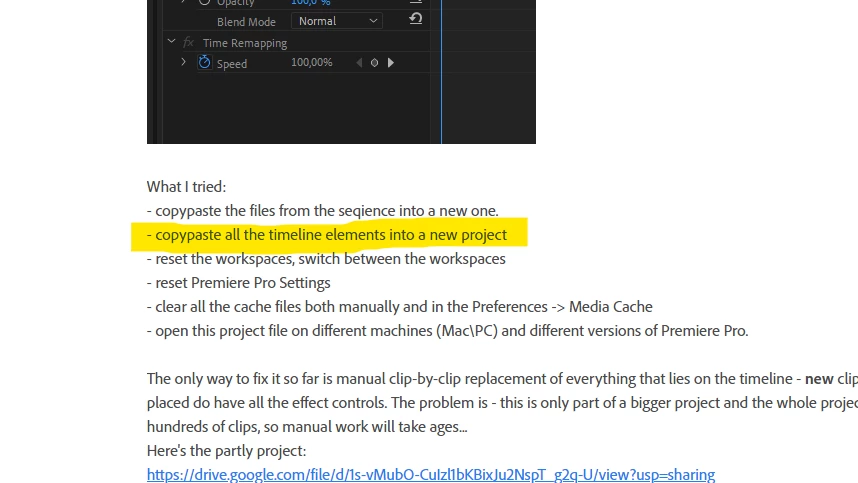Click the line about copypasting files from the sequence

point(322,211)
